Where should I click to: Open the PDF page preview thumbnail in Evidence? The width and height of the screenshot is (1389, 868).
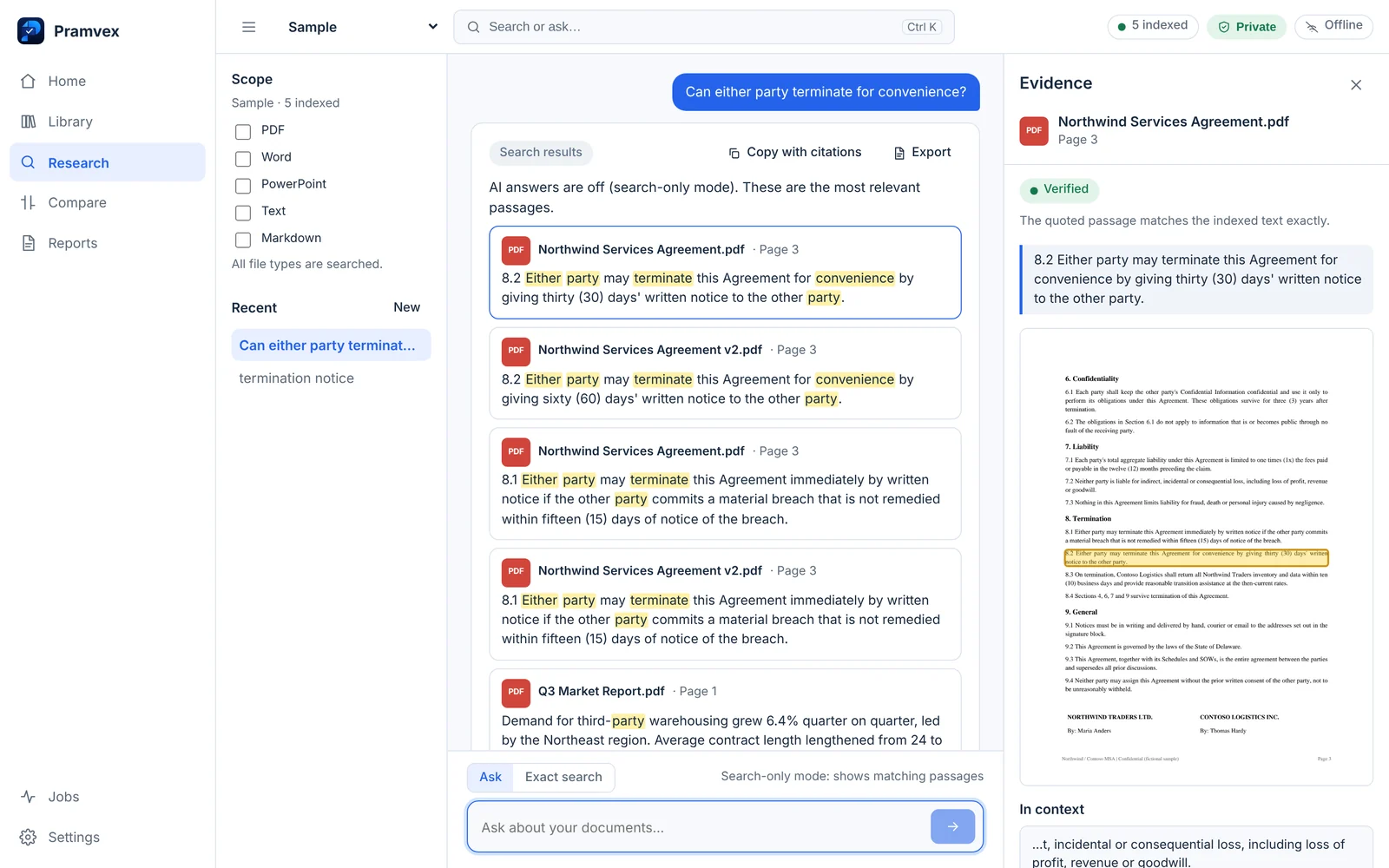pyautogui.click(x=1196, y=556)
